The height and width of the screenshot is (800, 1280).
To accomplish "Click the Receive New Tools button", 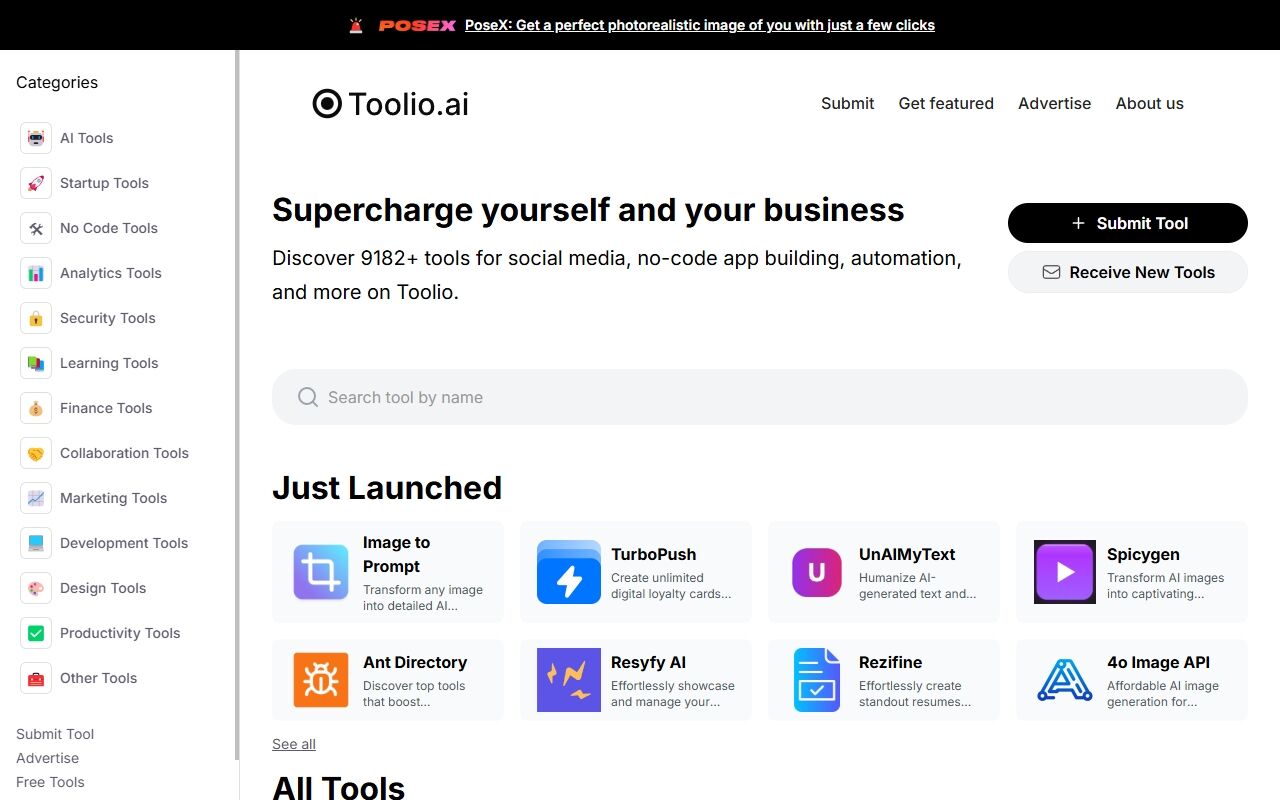I will pyautogui.click(x=1128, y=272).
